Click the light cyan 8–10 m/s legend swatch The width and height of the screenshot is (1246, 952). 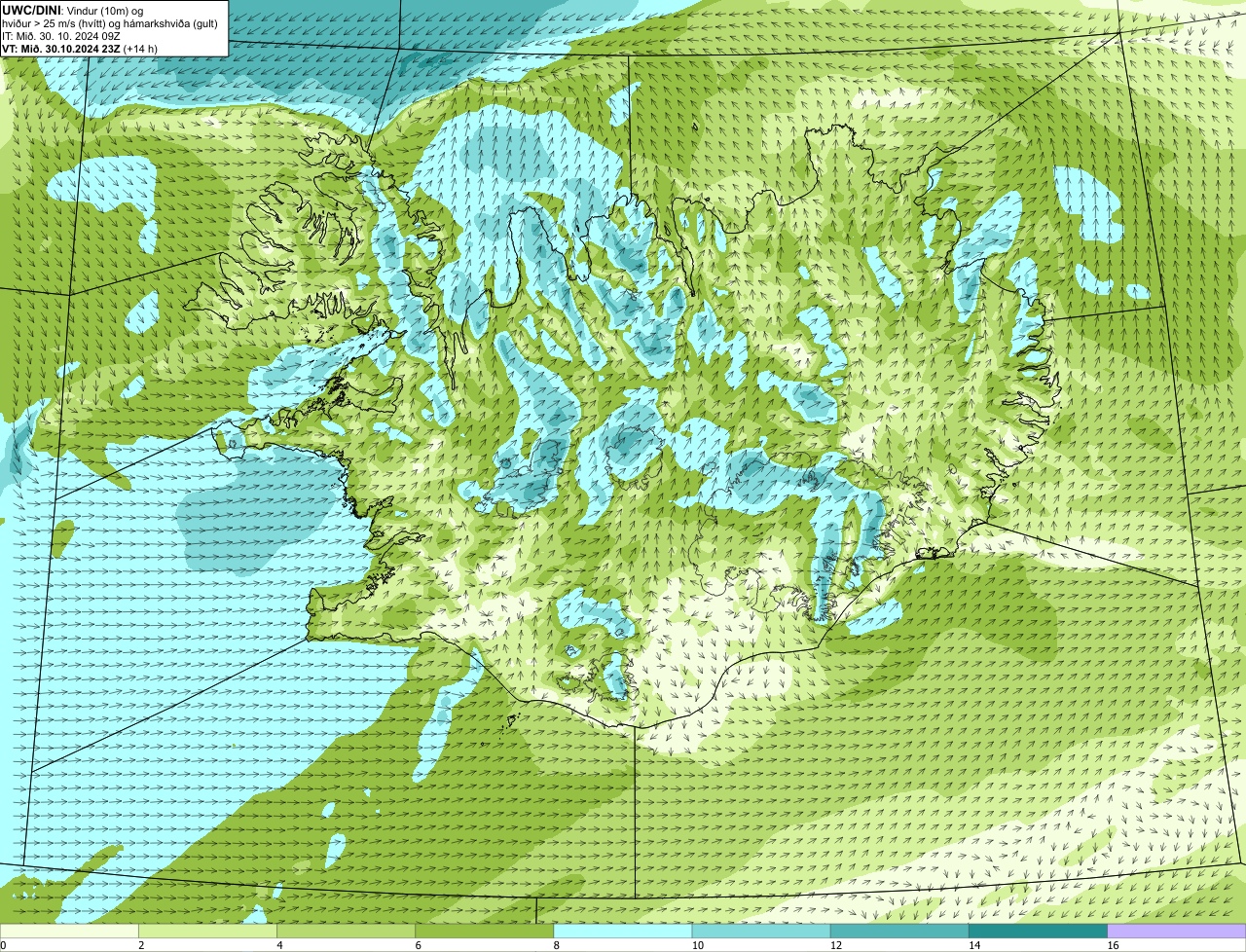tap(623, 931)
